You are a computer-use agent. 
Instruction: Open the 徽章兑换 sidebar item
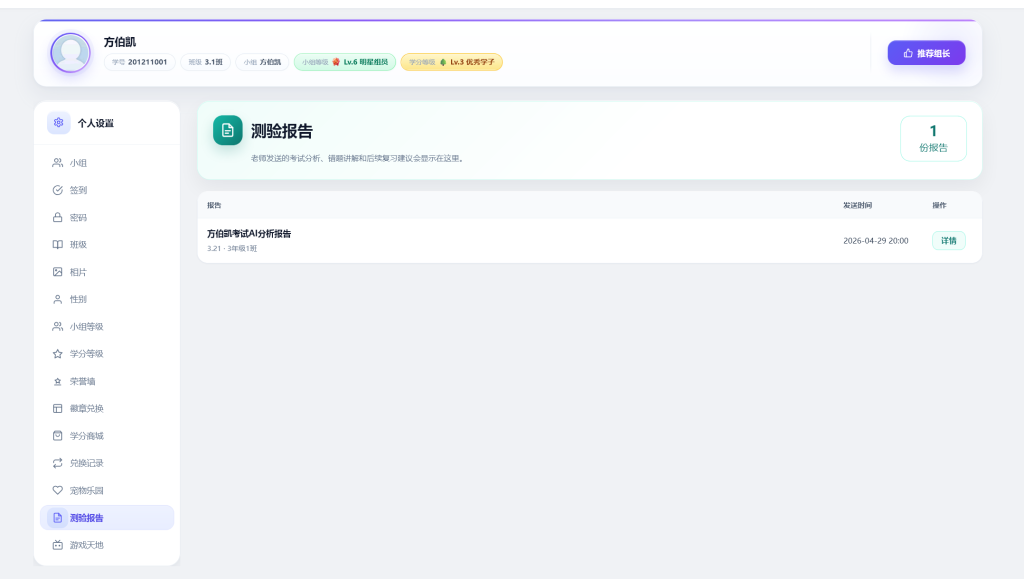106,409
